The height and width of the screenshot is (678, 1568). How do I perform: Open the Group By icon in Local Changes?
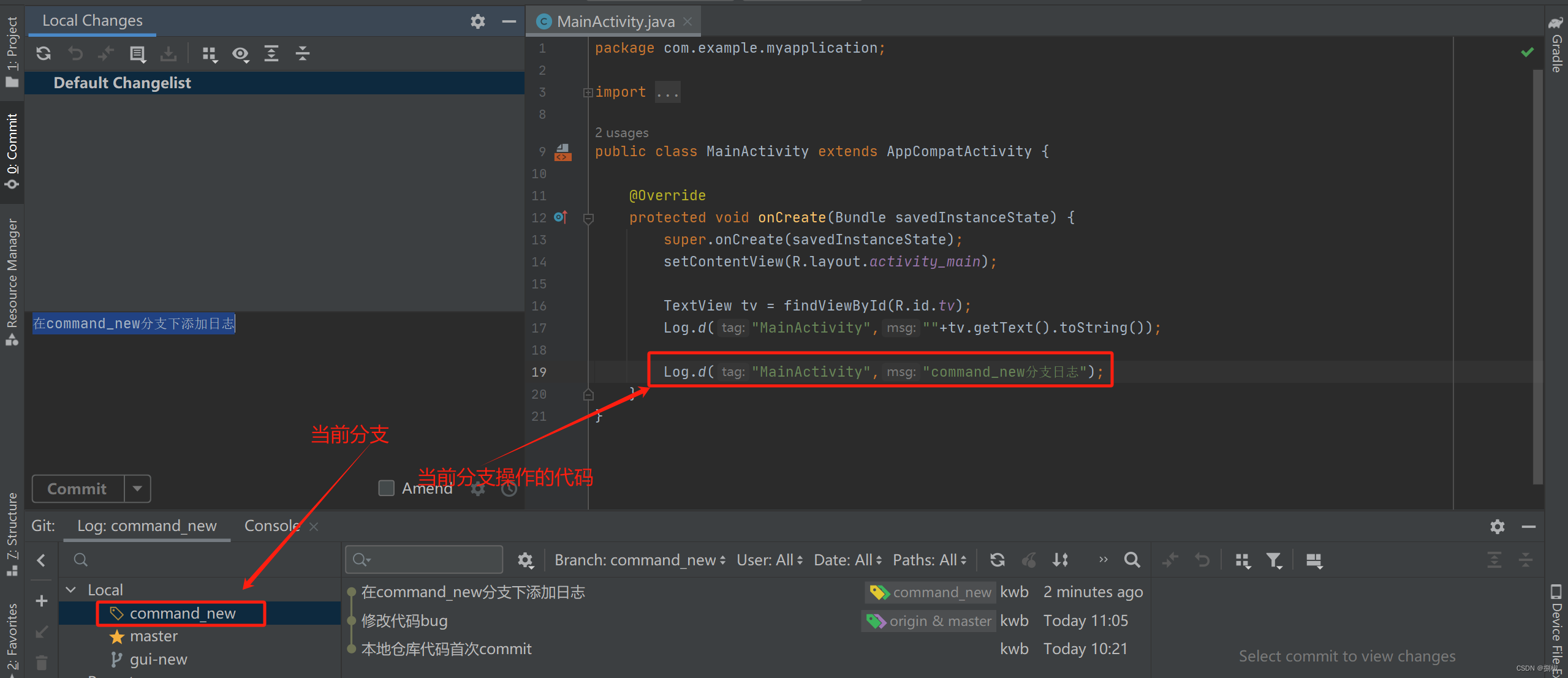coord(209,55)
